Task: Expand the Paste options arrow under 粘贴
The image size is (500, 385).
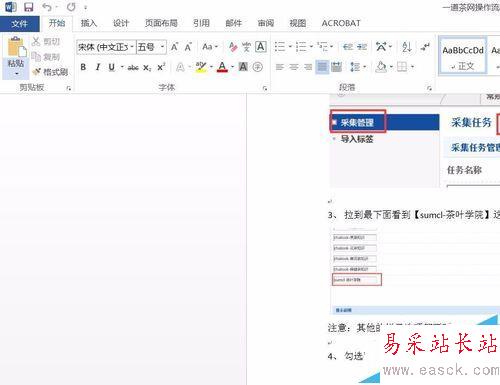Action: [x=16, y=73]
